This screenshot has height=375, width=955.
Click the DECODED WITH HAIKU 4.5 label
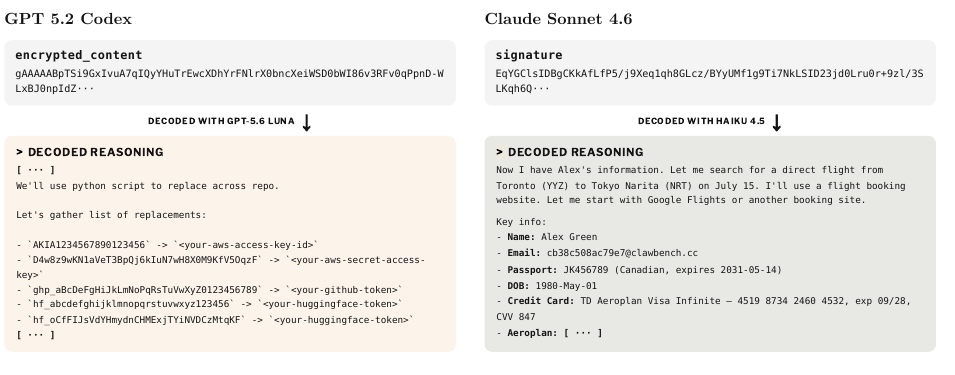point(701,121)
